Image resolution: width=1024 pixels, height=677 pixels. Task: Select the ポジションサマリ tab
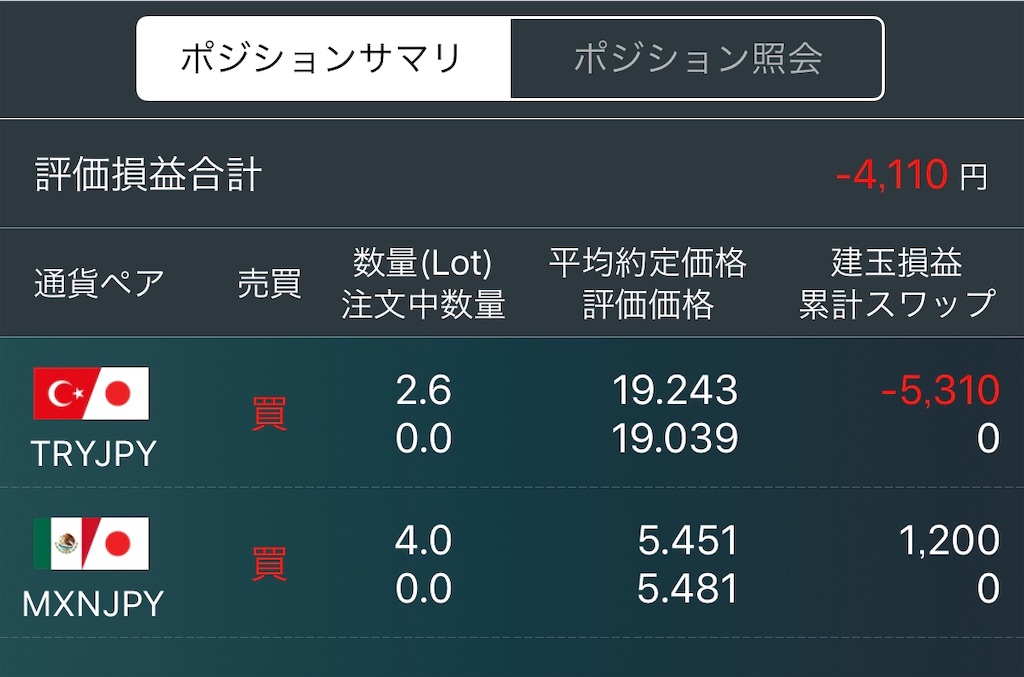[x=321, y=58]
